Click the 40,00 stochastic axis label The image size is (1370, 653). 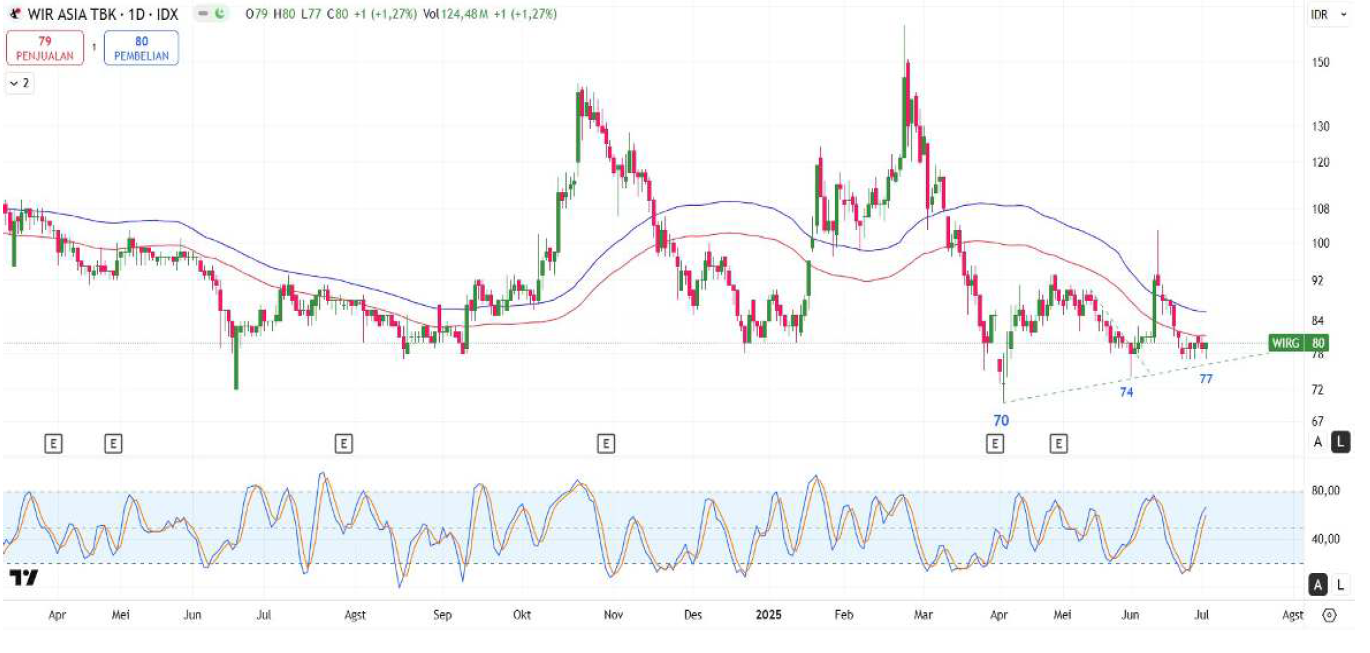(x=1325, y=539)
